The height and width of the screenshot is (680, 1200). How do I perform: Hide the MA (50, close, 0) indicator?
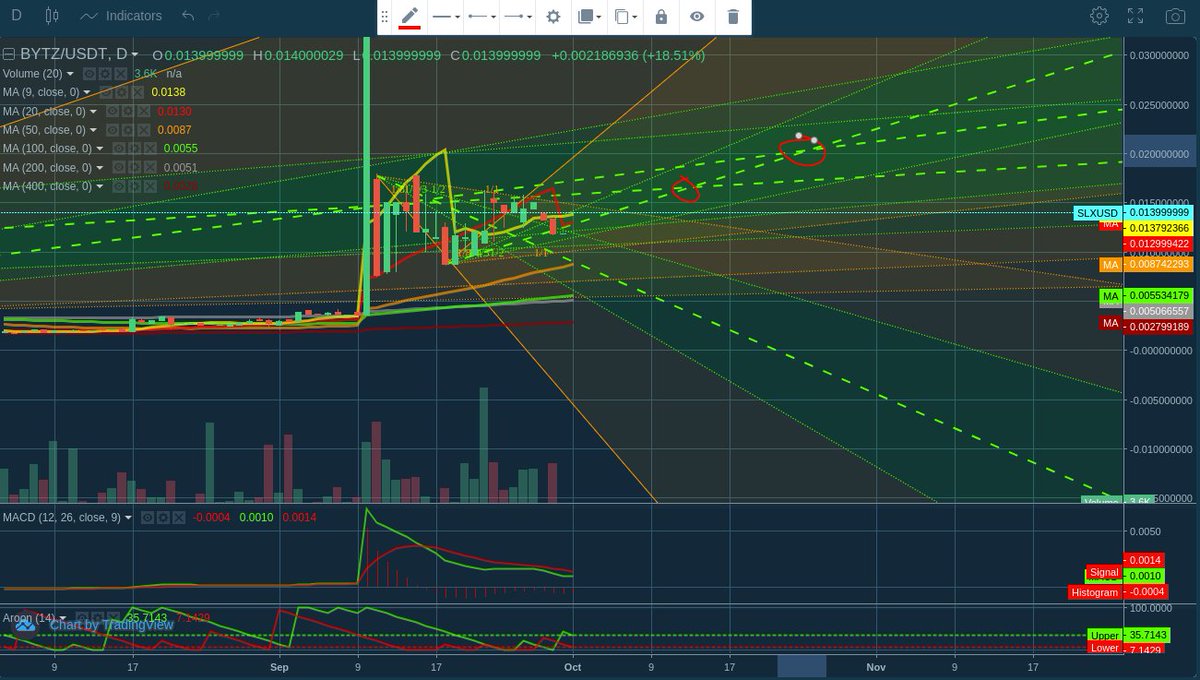click(113, 130)
